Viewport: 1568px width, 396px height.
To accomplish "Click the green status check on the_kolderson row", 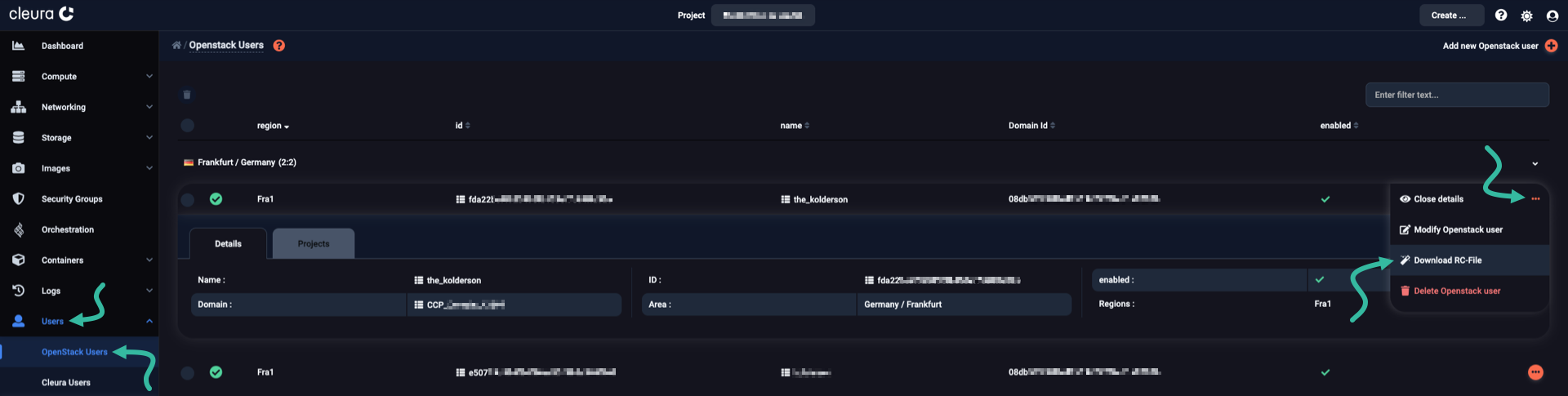I will (x=216, y=198).
